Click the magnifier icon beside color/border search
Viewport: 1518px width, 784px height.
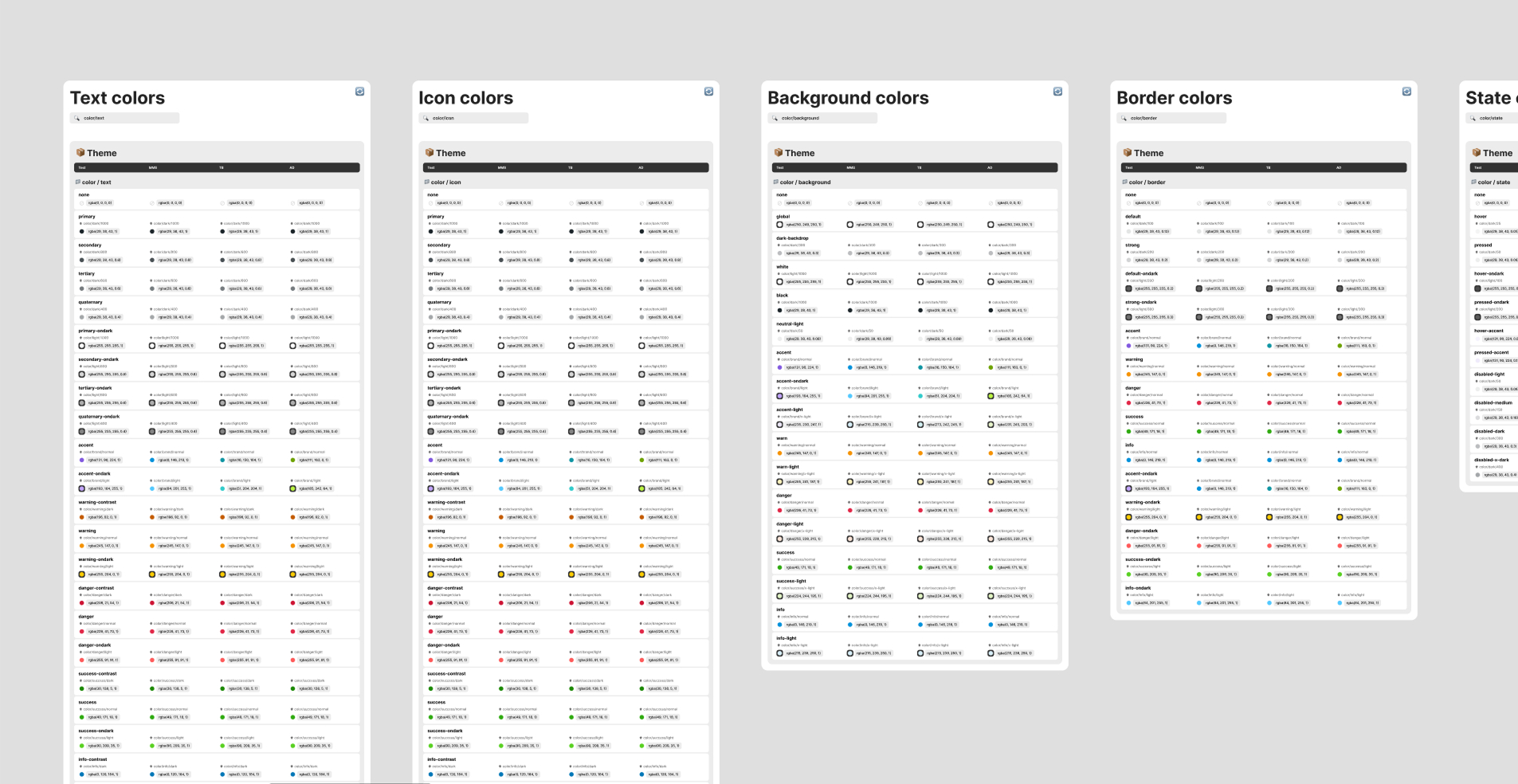[x=1124, y=118]
